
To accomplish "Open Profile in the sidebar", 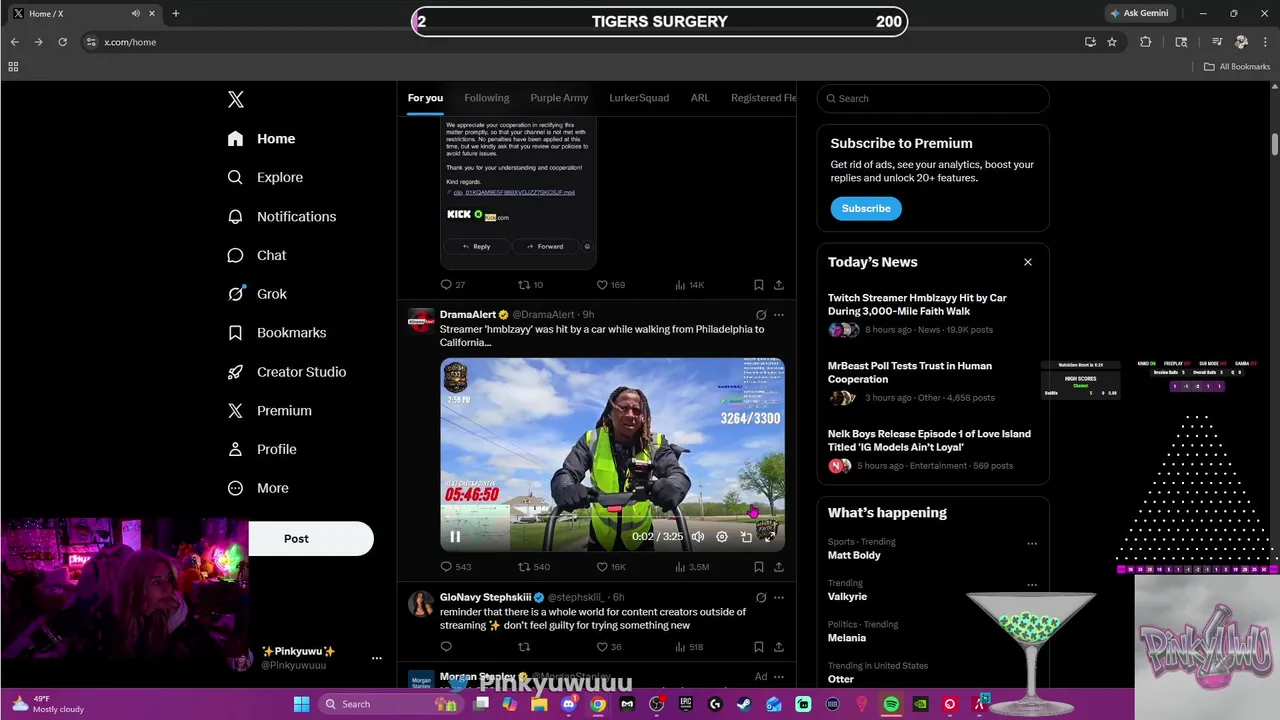I will click(x=262, y=450).
